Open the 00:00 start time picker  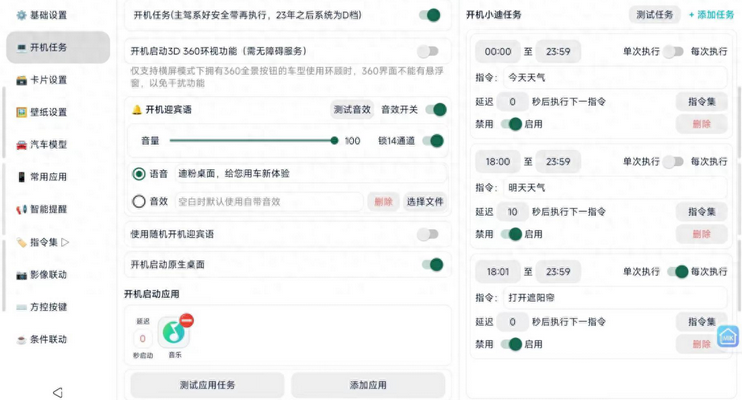tap(497, 52)
